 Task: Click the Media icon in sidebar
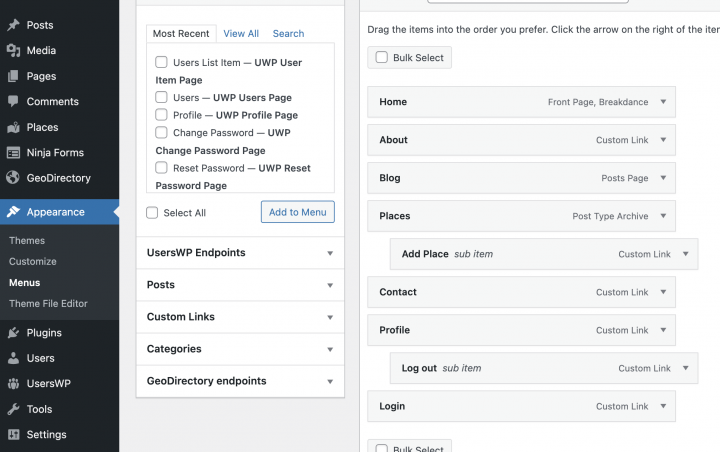(13, 50)
